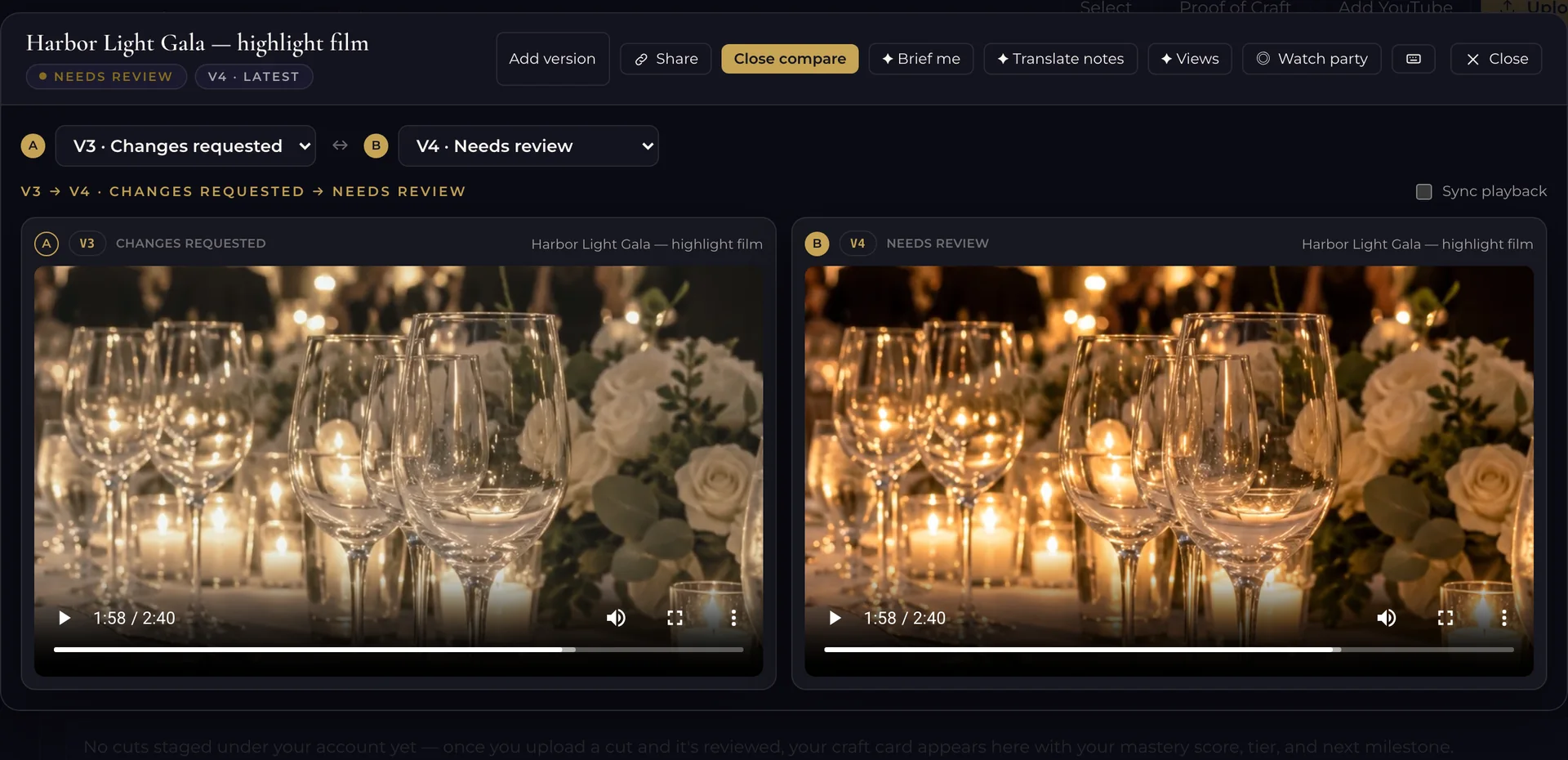Seek on the V4 video progress bar
This screenshot has height=760, width=1568.
pyautogui.click(x=1169, y=650)
